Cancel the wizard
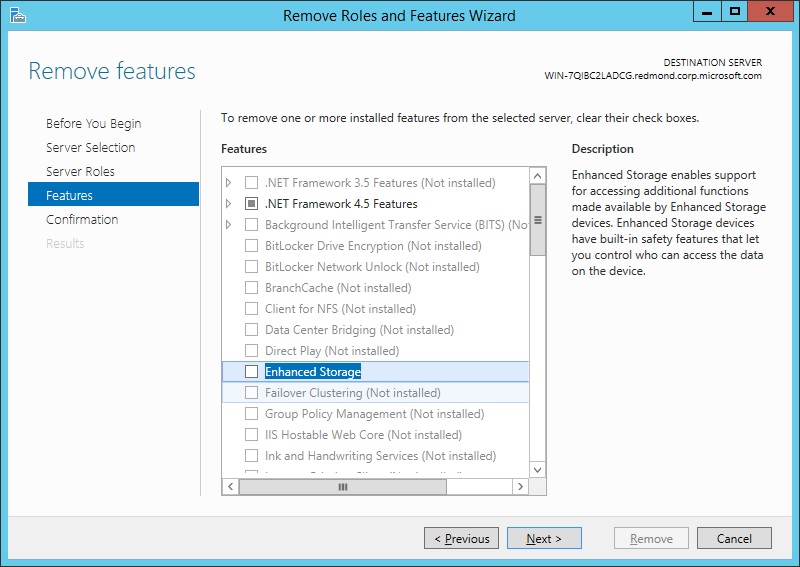Image resolution: width=800 pixels, height=567 pixels. pos(734,538)
